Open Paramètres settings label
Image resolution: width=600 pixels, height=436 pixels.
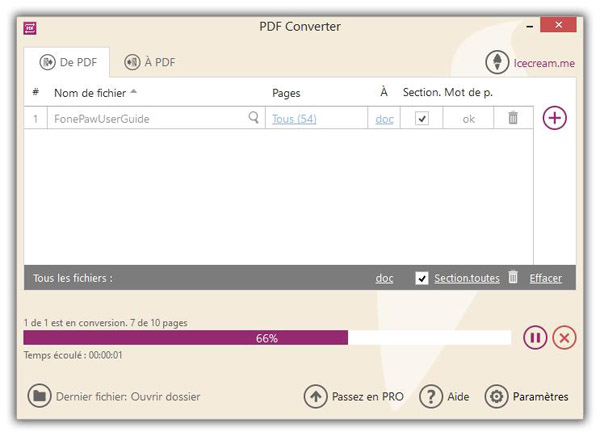(540, 397)
